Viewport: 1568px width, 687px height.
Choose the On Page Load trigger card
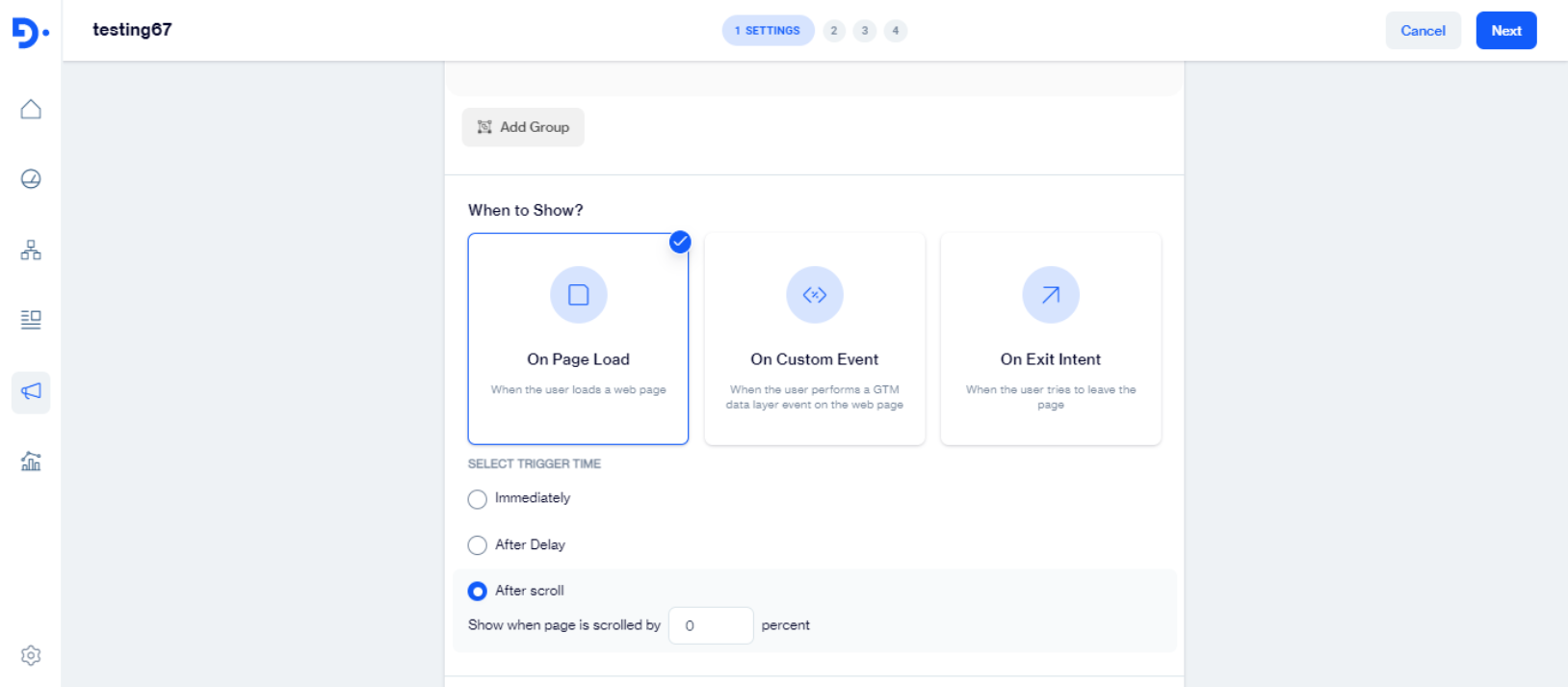(x=578, y=338)
